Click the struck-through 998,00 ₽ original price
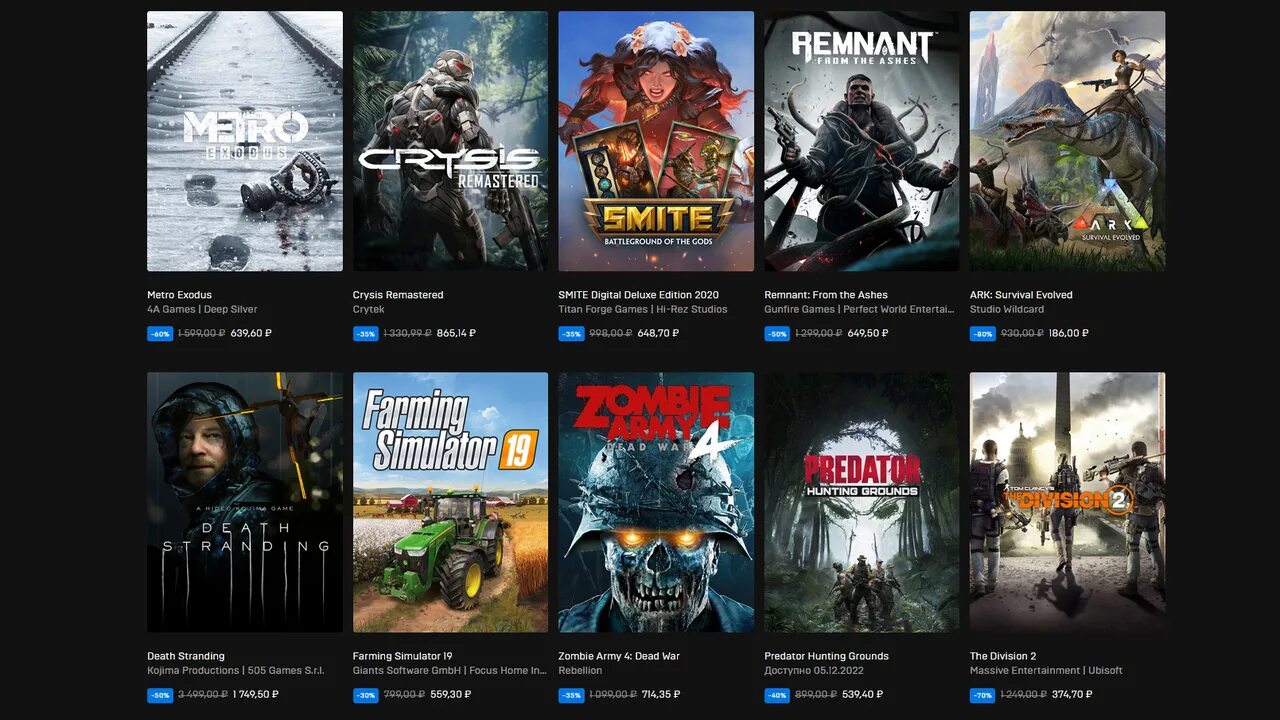Image resolution: width=1280 pixels, height=720 pixels. coord(610,333)
